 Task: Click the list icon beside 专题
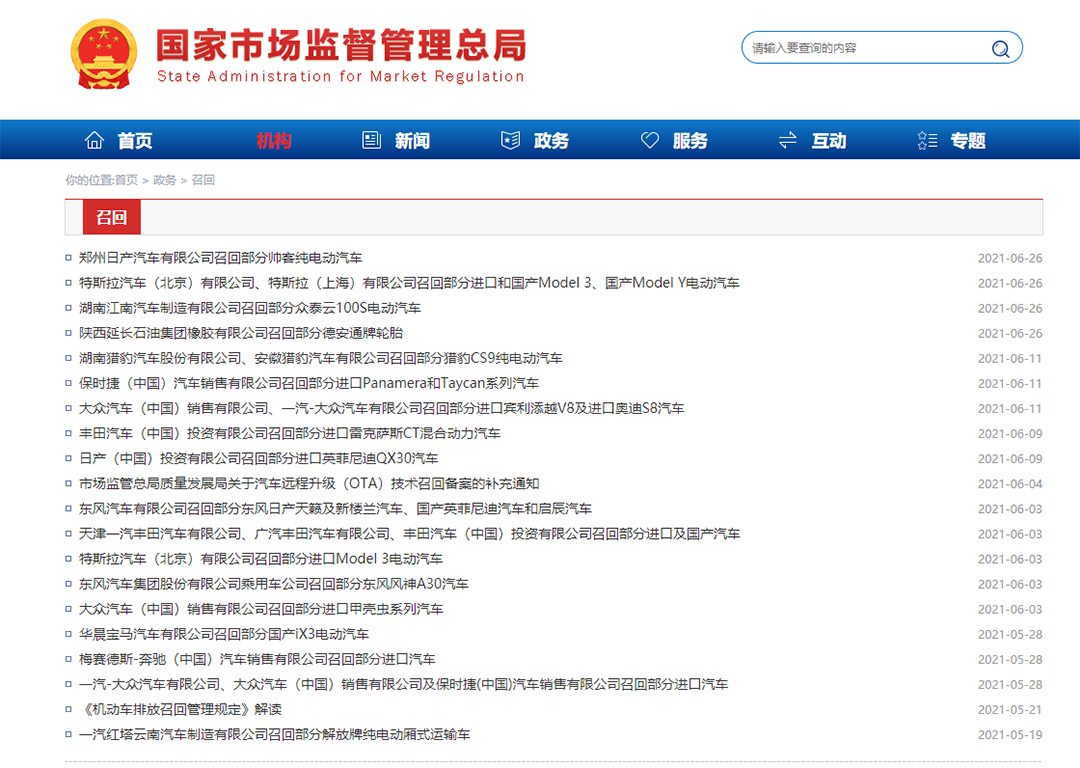(x=927, y=141)
